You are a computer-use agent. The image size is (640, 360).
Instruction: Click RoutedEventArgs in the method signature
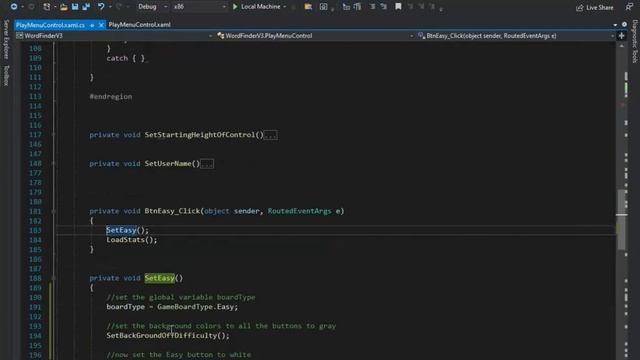click(x=300, y=211)
